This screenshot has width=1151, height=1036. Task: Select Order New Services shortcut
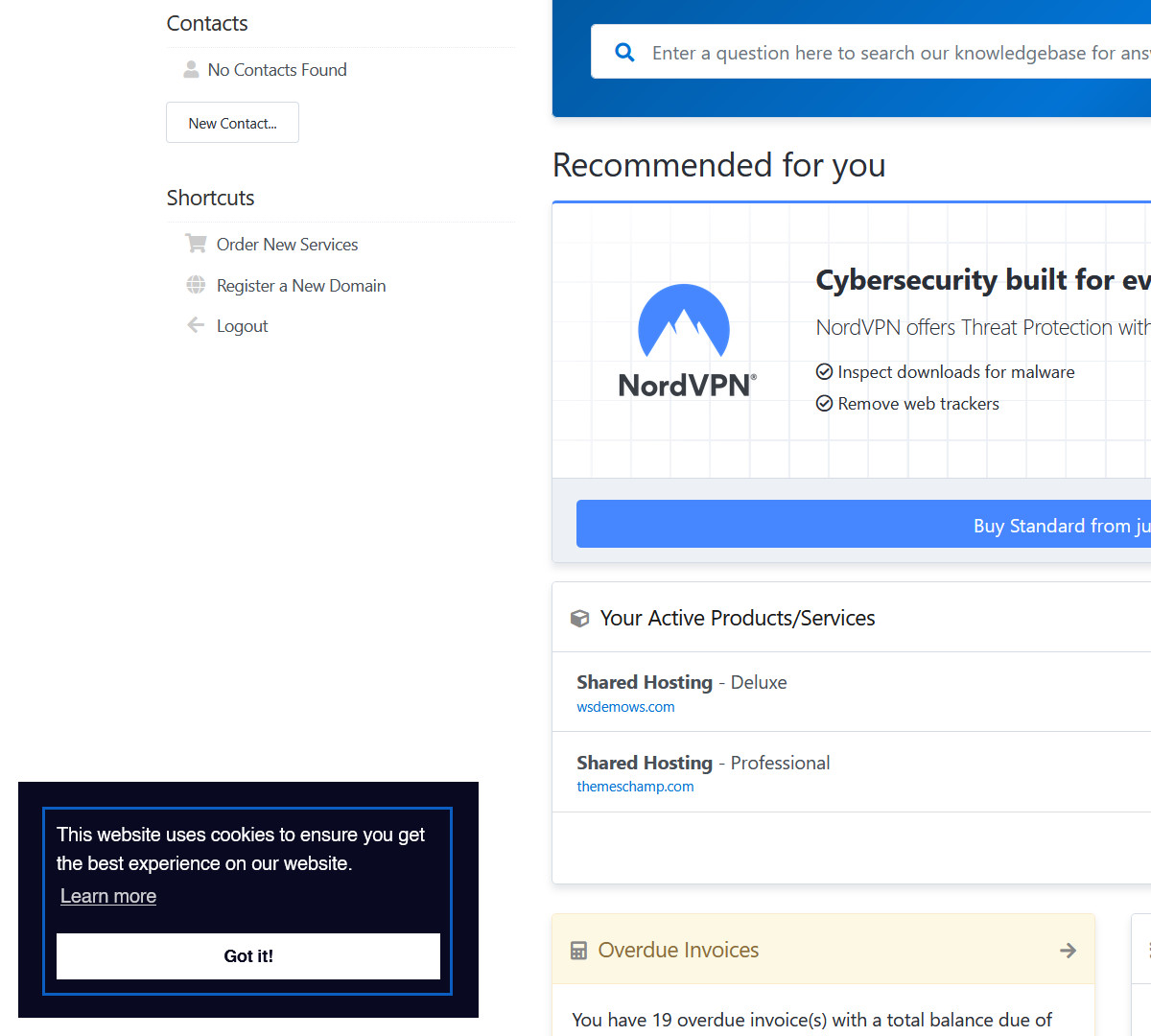287,245
